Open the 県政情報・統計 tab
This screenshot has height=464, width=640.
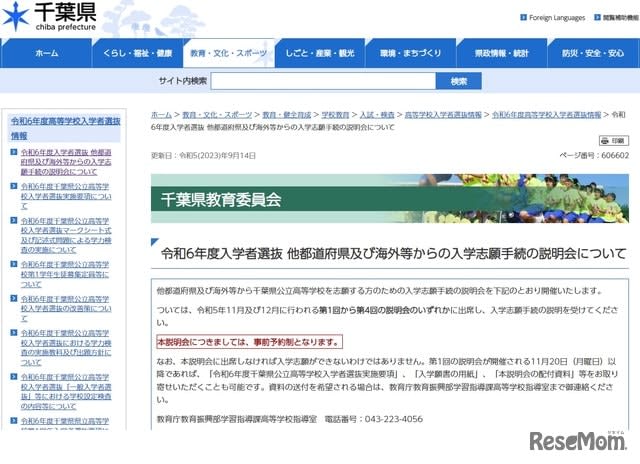click(502, 53)
